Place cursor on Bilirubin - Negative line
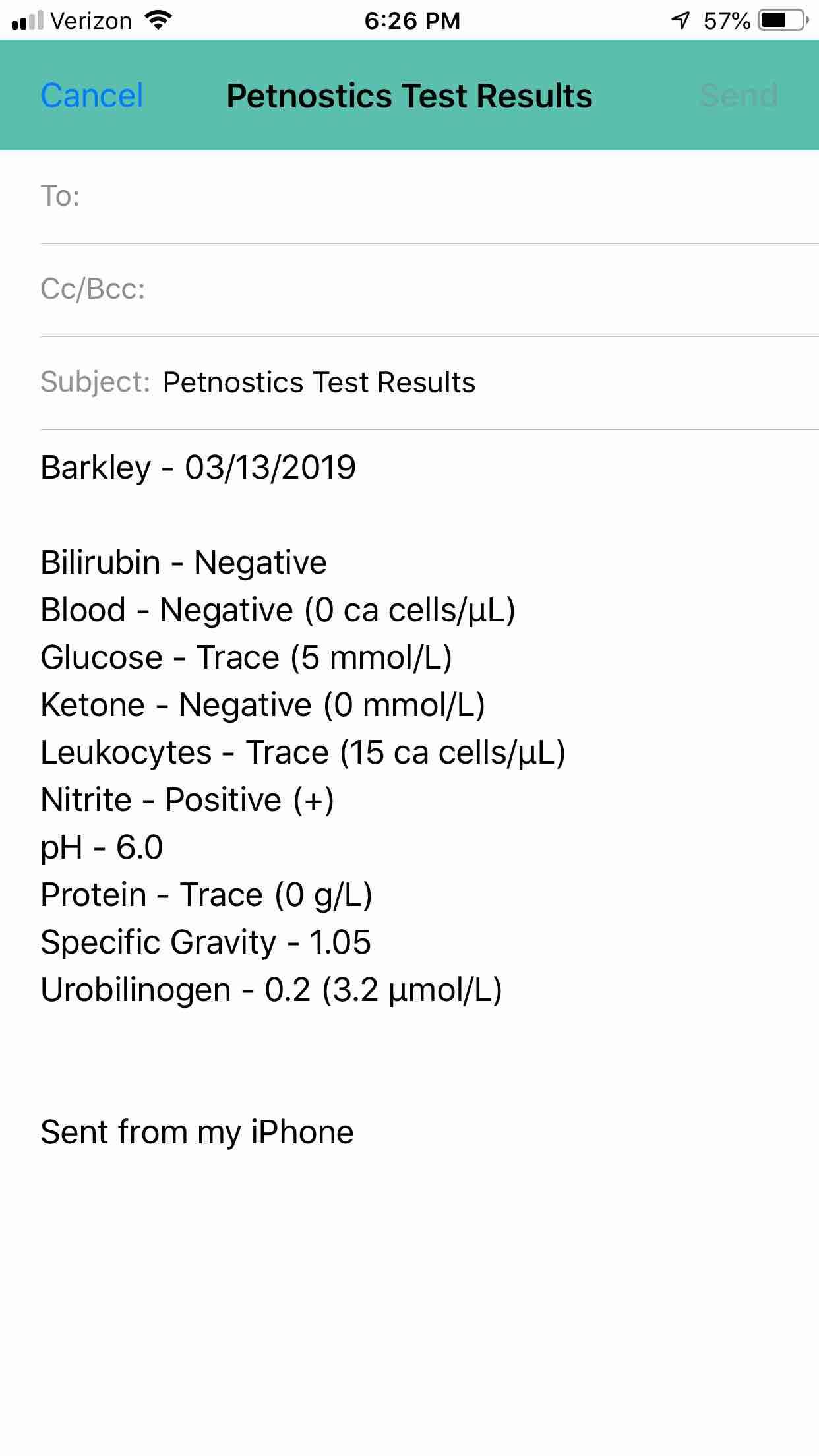This screenshot has width=819, height=1456. coord(183,562)
